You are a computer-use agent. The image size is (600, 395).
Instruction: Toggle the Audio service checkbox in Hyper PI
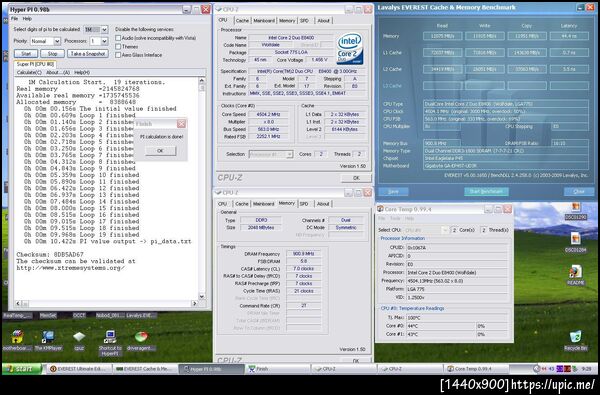(x=118, y=38)
